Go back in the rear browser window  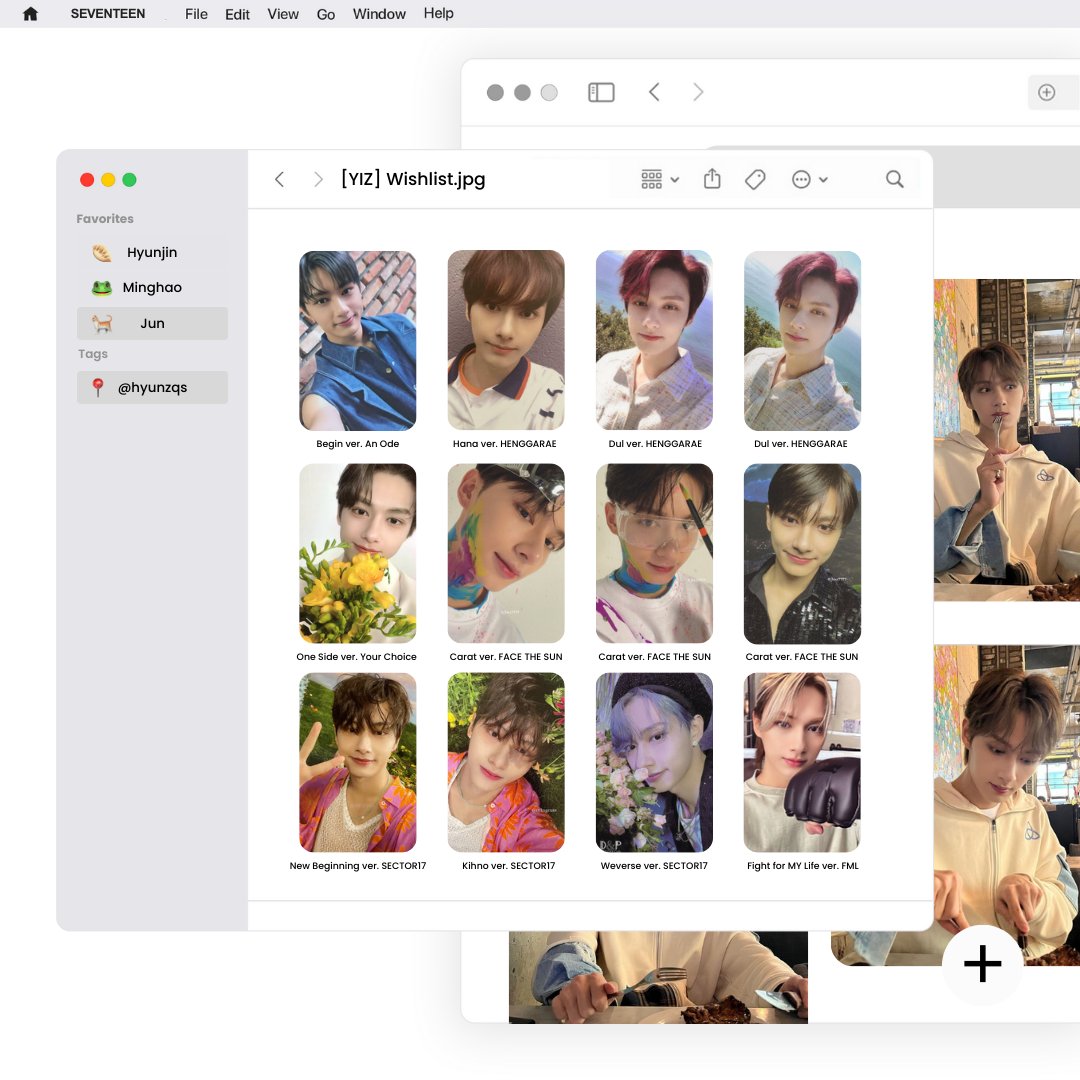[654, 92]
